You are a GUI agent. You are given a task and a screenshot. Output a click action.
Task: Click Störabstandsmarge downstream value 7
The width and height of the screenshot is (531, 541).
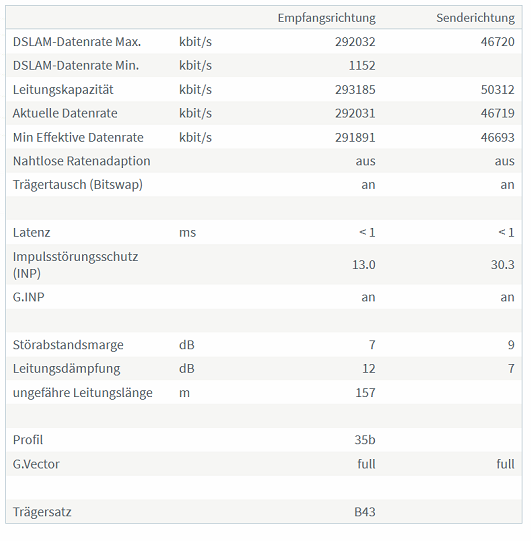click(372, 345)
